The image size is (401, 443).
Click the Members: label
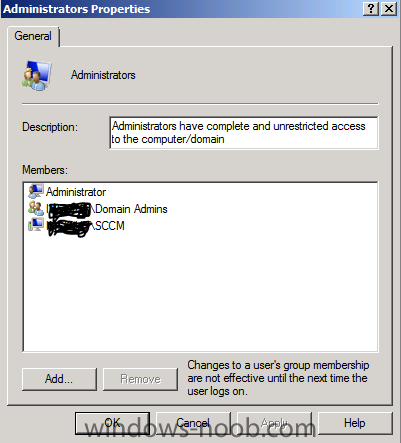point(45,170)
